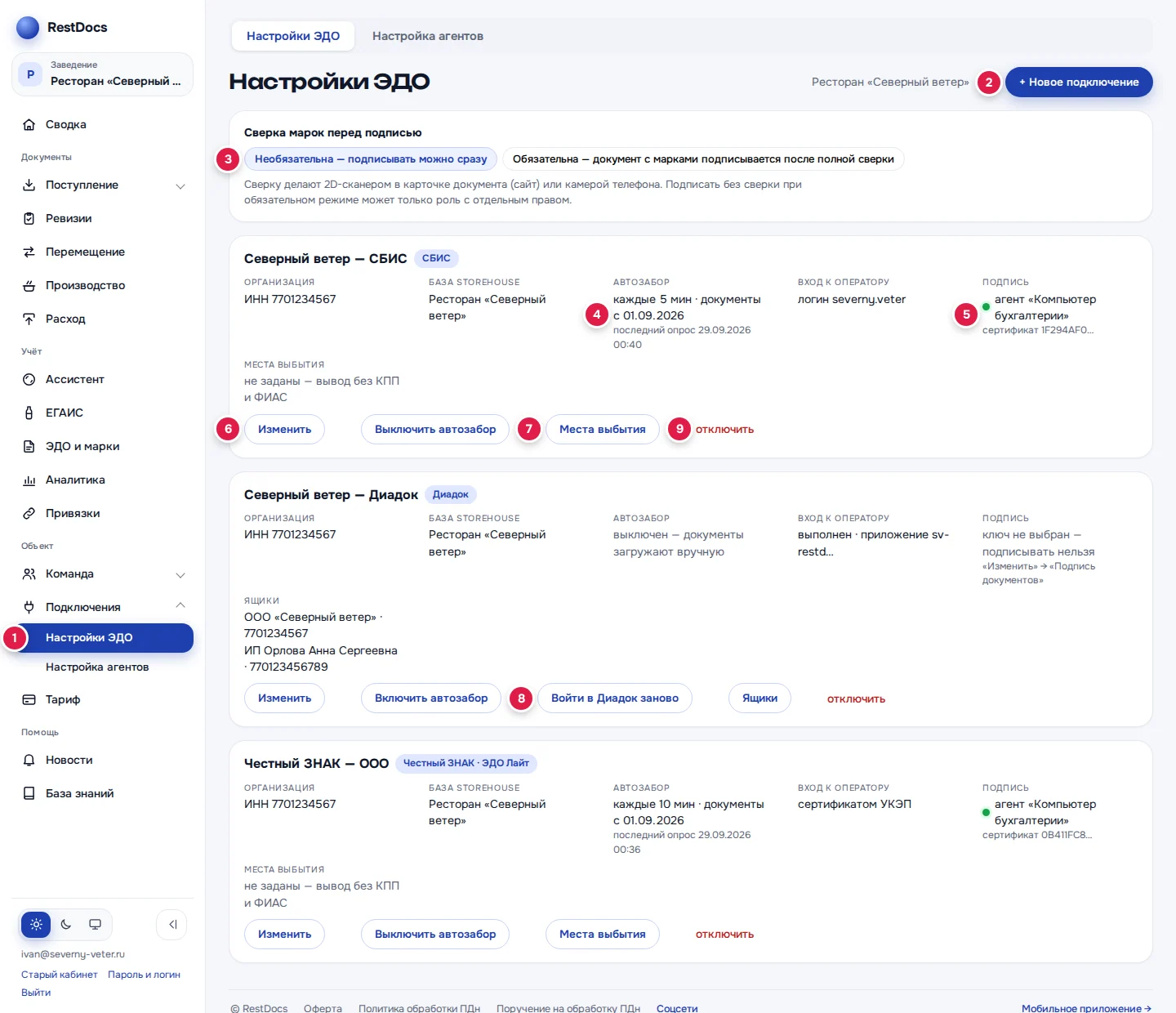This screenshot has width=1176, height=1013.
Task: Open the Мобильное приложение link
Action: click(1086, 1008)
